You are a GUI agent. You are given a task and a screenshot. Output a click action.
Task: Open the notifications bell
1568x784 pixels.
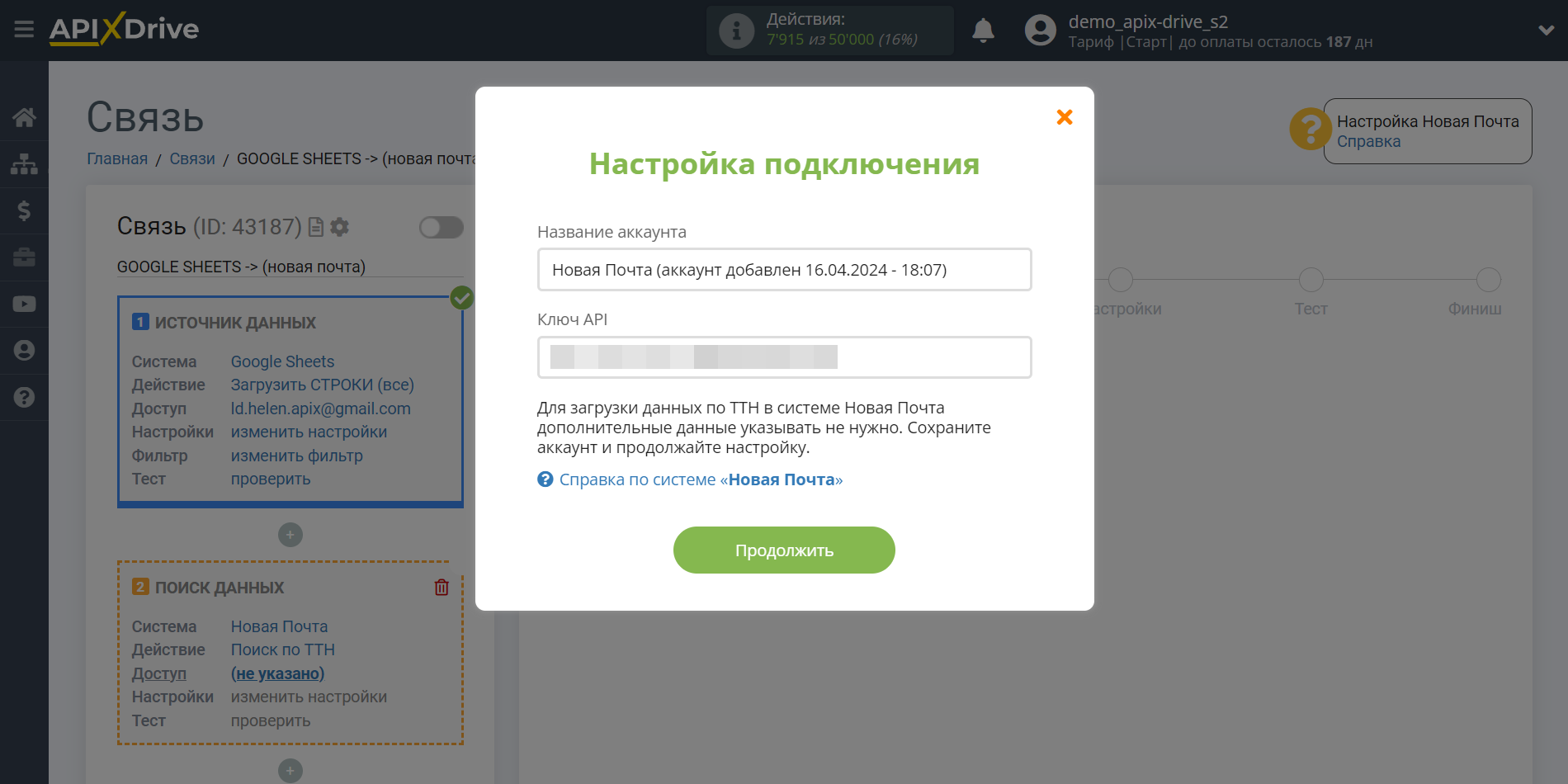coord(983,31)
